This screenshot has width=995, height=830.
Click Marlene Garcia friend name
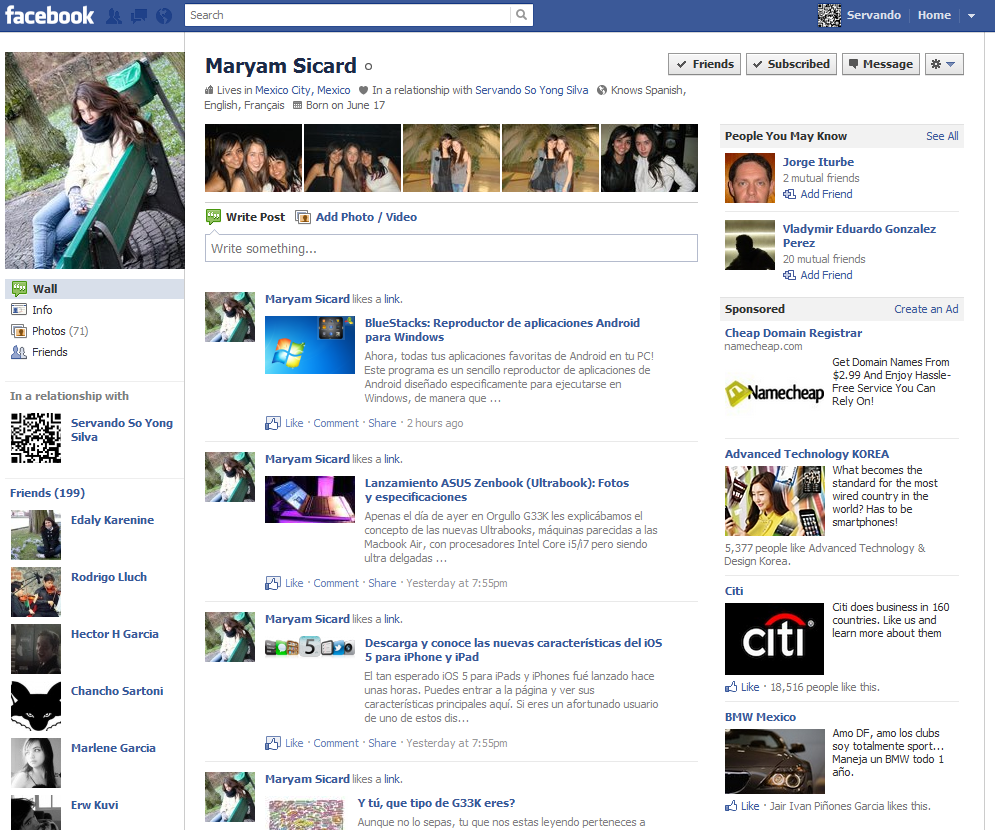113,748
